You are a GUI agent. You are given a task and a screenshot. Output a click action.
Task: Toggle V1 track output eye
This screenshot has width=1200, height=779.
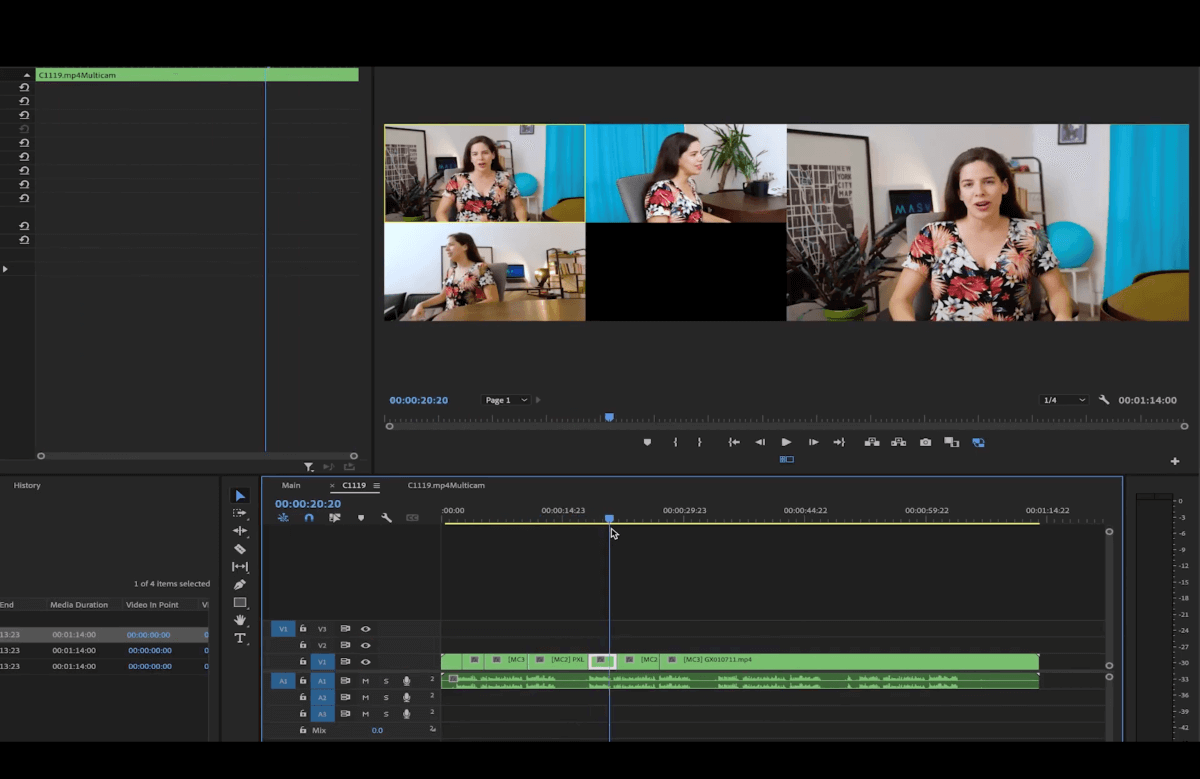(x=366, y=662)
